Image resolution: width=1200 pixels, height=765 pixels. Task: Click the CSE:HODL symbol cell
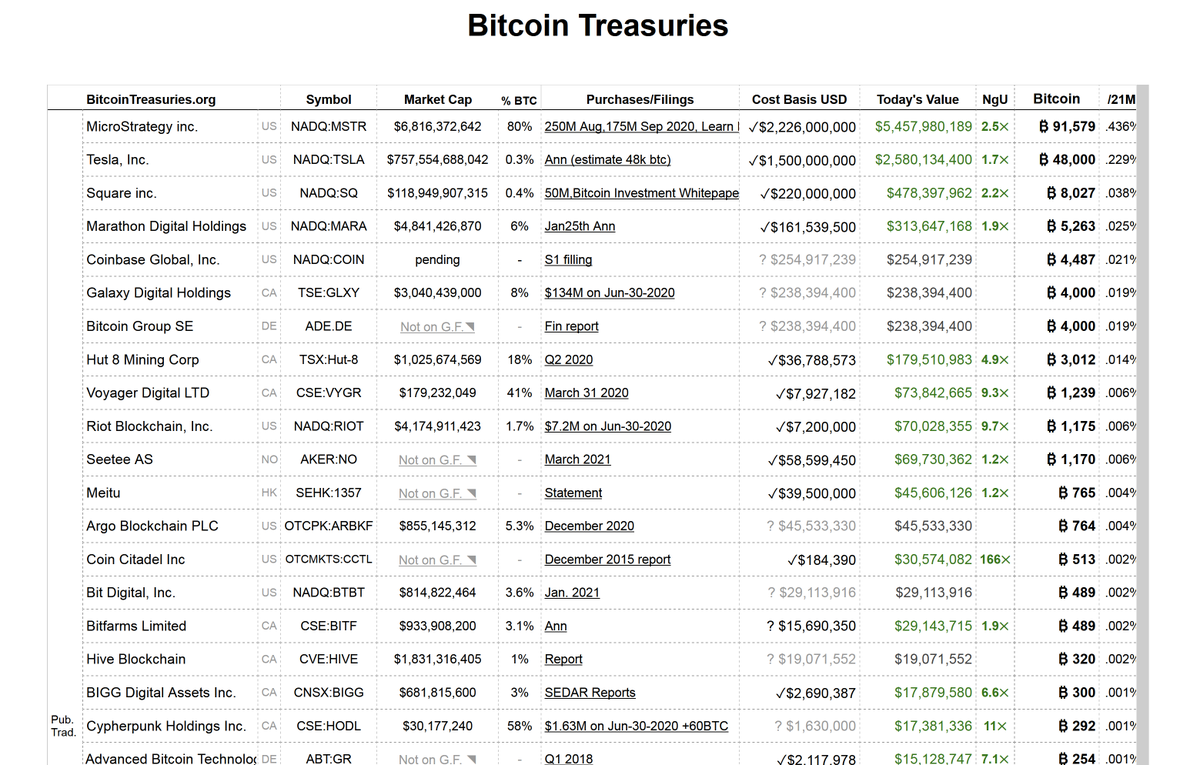pyautogui.click(x=328, y=726)
